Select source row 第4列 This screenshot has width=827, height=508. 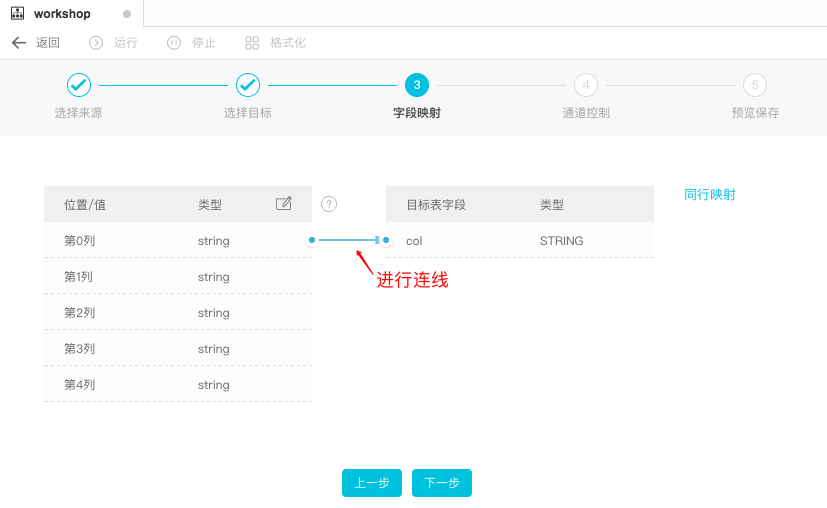coord(178,384)
